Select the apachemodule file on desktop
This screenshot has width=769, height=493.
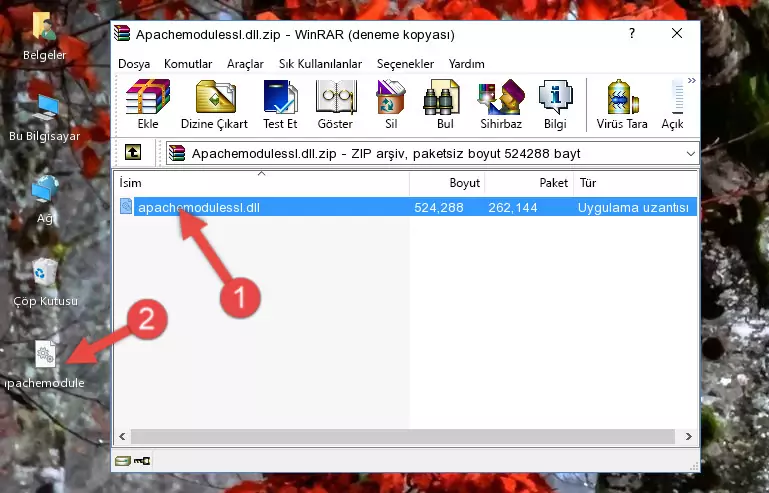pyautogui.click(x=45, y=365)
